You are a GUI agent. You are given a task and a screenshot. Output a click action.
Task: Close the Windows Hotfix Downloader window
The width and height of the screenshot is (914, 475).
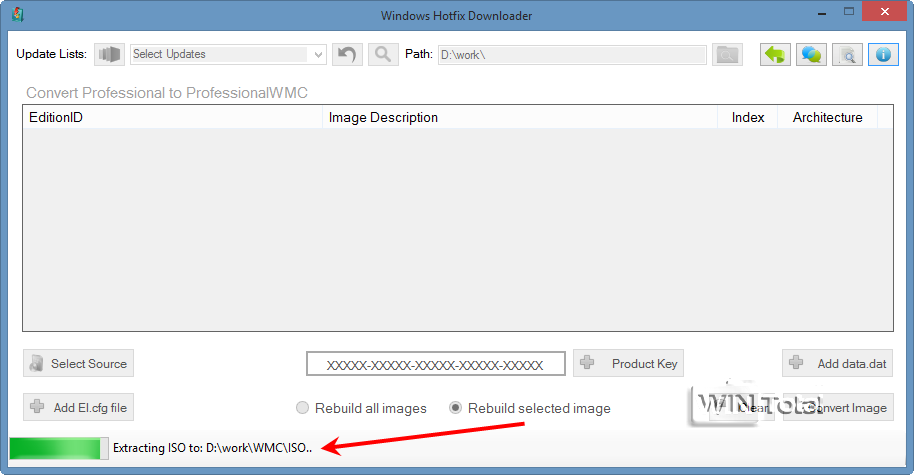885,12
